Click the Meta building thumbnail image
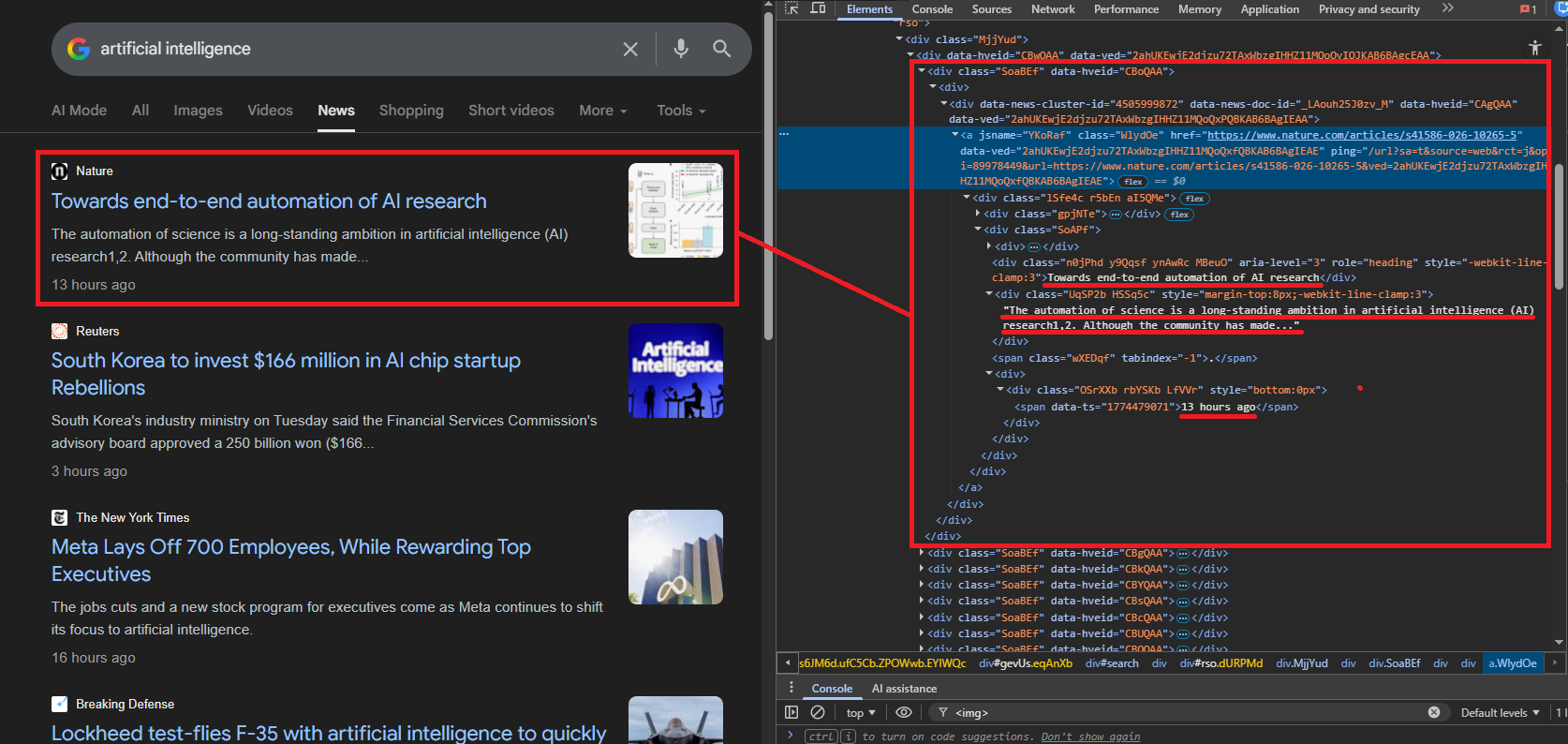Viewport: 1568px width, 744px height. pyautogui.click(x=675, y=557)
